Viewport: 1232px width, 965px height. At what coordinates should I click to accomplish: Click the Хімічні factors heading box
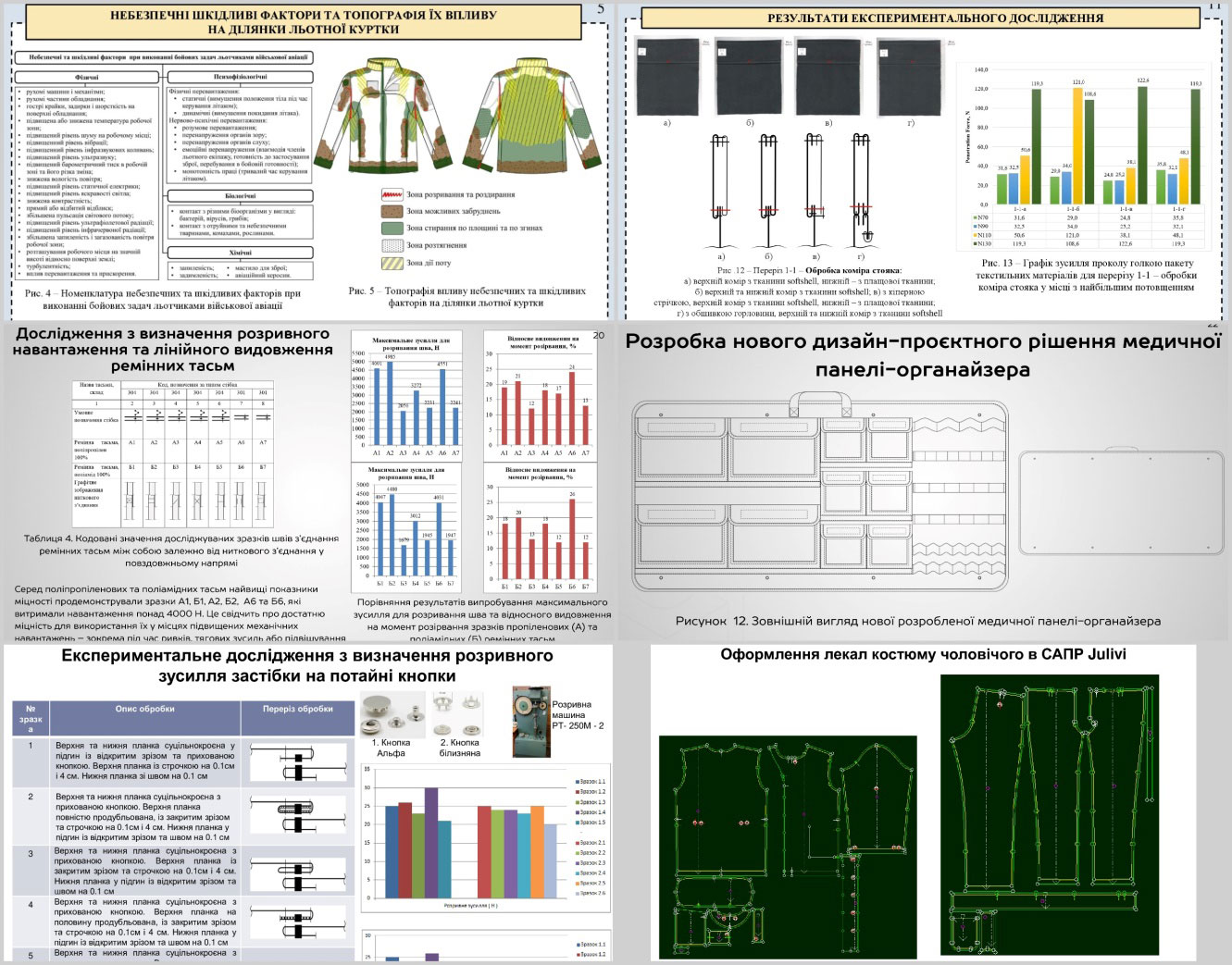pyautogui.click(x=240, y=252)
